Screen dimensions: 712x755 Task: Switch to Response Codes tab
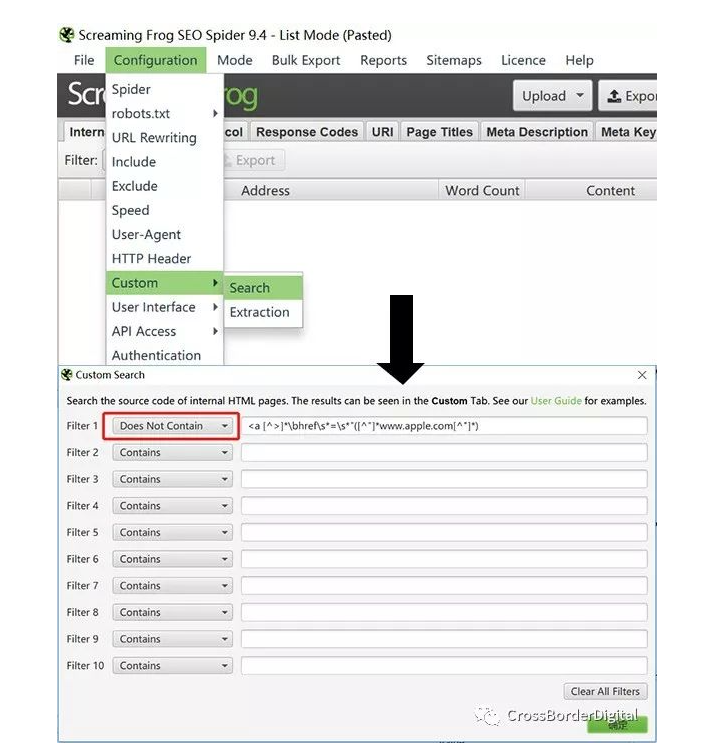[307, 132]
